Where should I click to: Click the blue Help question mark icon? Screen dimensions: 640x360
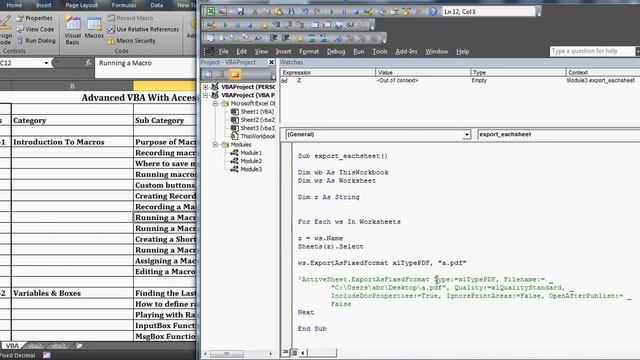pyautogui.click(x=433, y=11)
